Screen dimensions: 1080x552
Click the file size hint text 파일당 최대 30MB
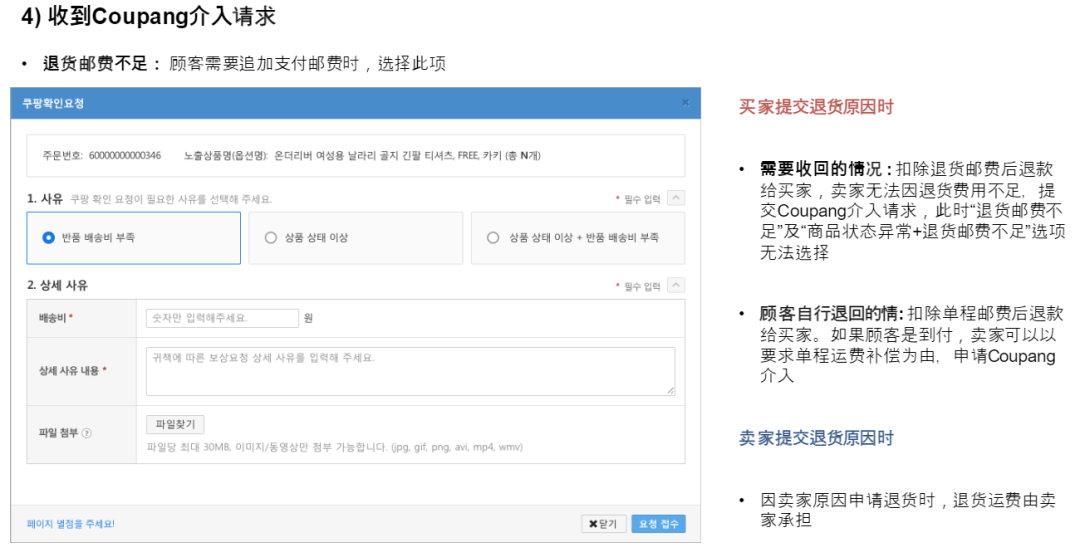tap(335, 447)
